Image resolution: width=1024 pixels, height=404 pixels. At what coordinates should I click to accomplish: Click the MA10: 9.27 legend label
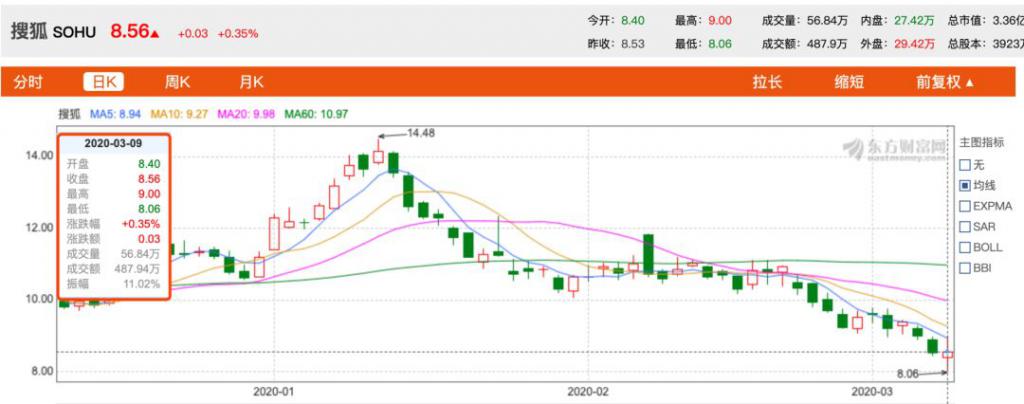click(180, 114)
